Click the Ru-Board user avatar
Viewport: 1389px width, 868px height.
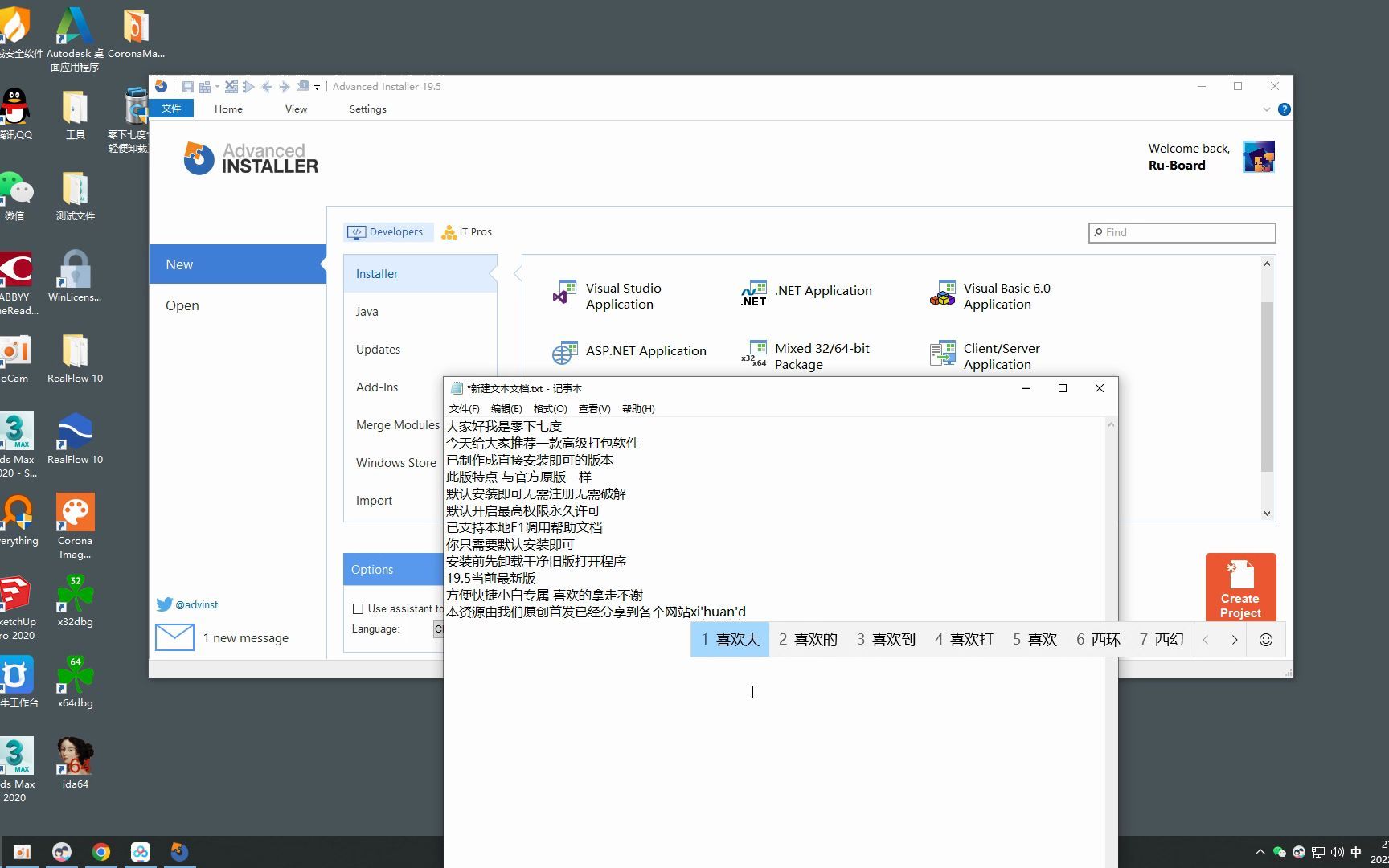(x=1259, y=157)
